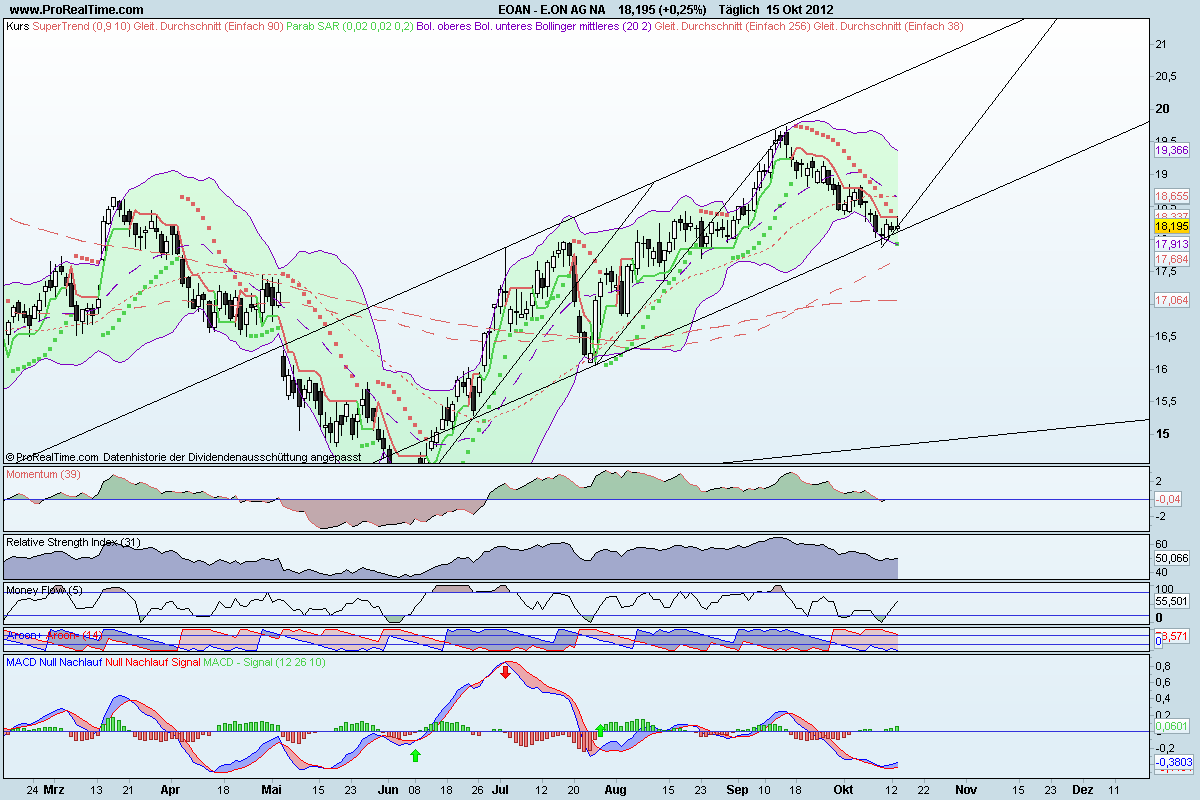Click the price label 18,655
The width and height of the screenshot is (1200, 800).
tap(1171, 196)
